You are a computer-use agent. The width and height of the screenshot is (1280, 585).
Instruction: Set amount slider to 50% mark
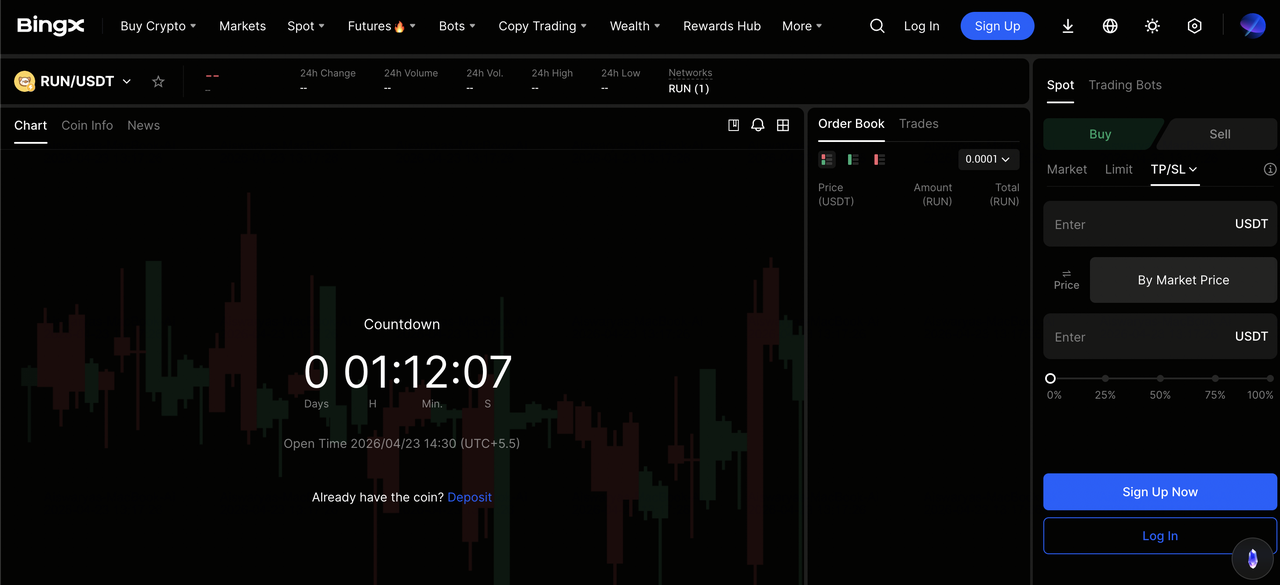coord(1160,379)
